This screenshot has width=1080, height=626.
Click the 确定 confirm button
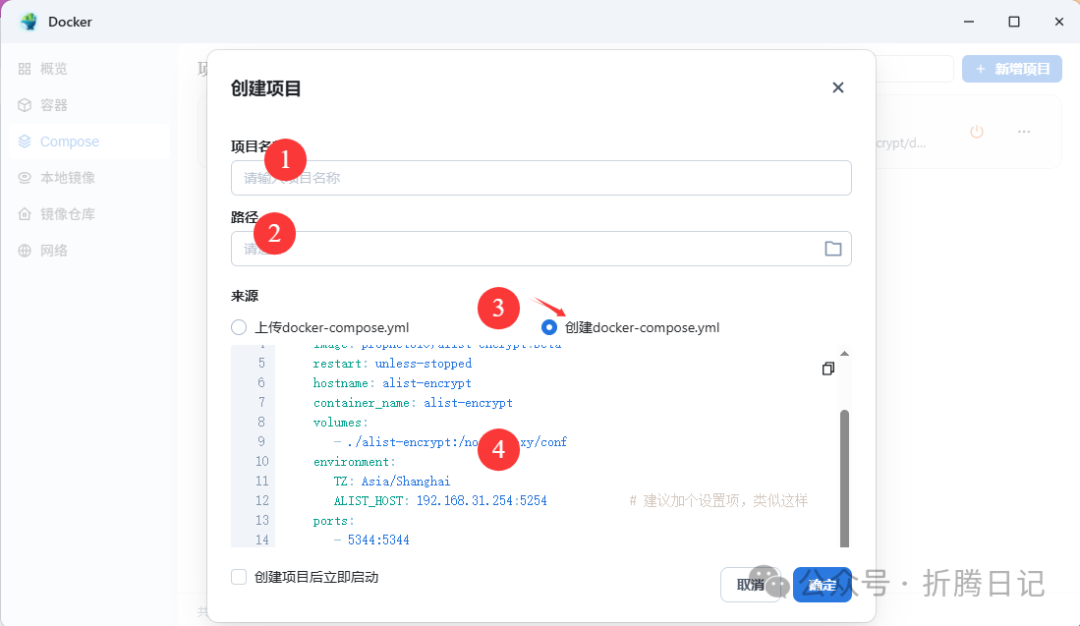coord(822,585)
